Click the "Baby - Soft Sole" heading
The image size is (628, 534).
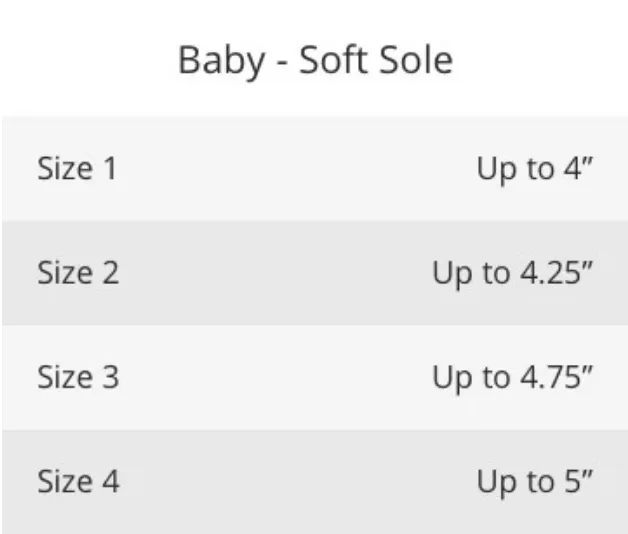pos(315,60)
